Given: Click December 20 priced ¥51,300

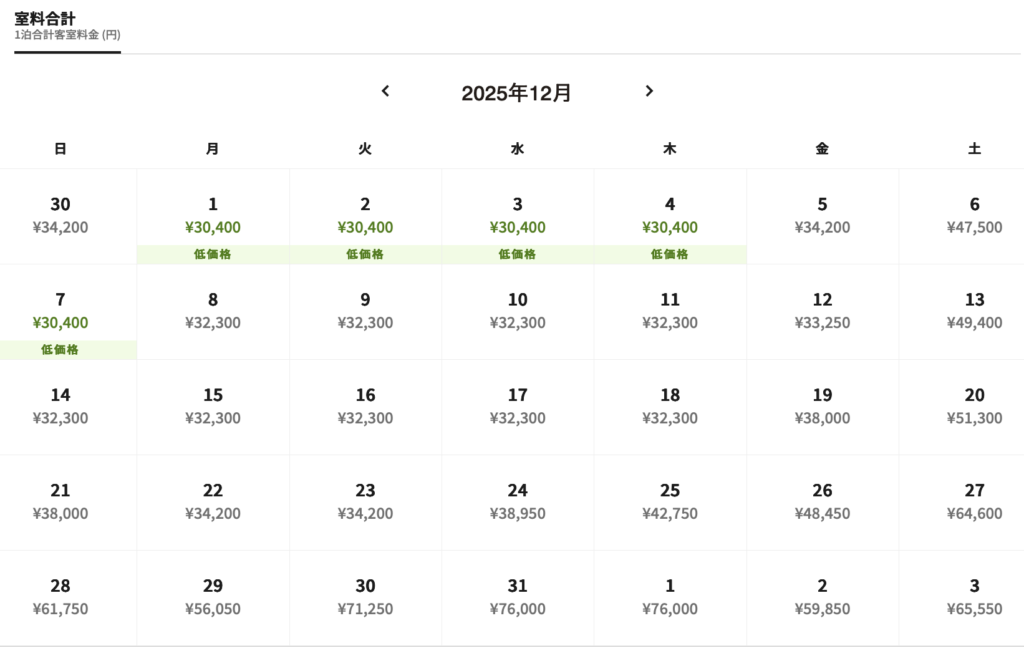Looking at the screenshot, I should coord(961,408).
